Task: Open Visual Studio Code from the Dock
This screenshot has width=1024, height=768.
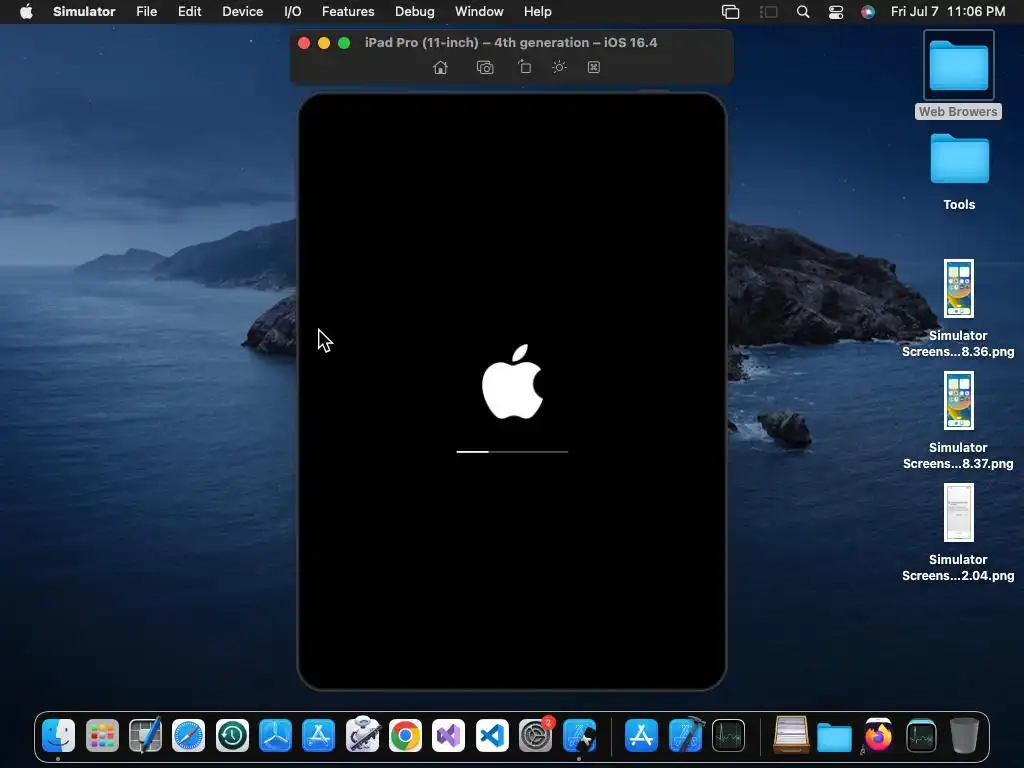Action: click(x=492, y=736)
